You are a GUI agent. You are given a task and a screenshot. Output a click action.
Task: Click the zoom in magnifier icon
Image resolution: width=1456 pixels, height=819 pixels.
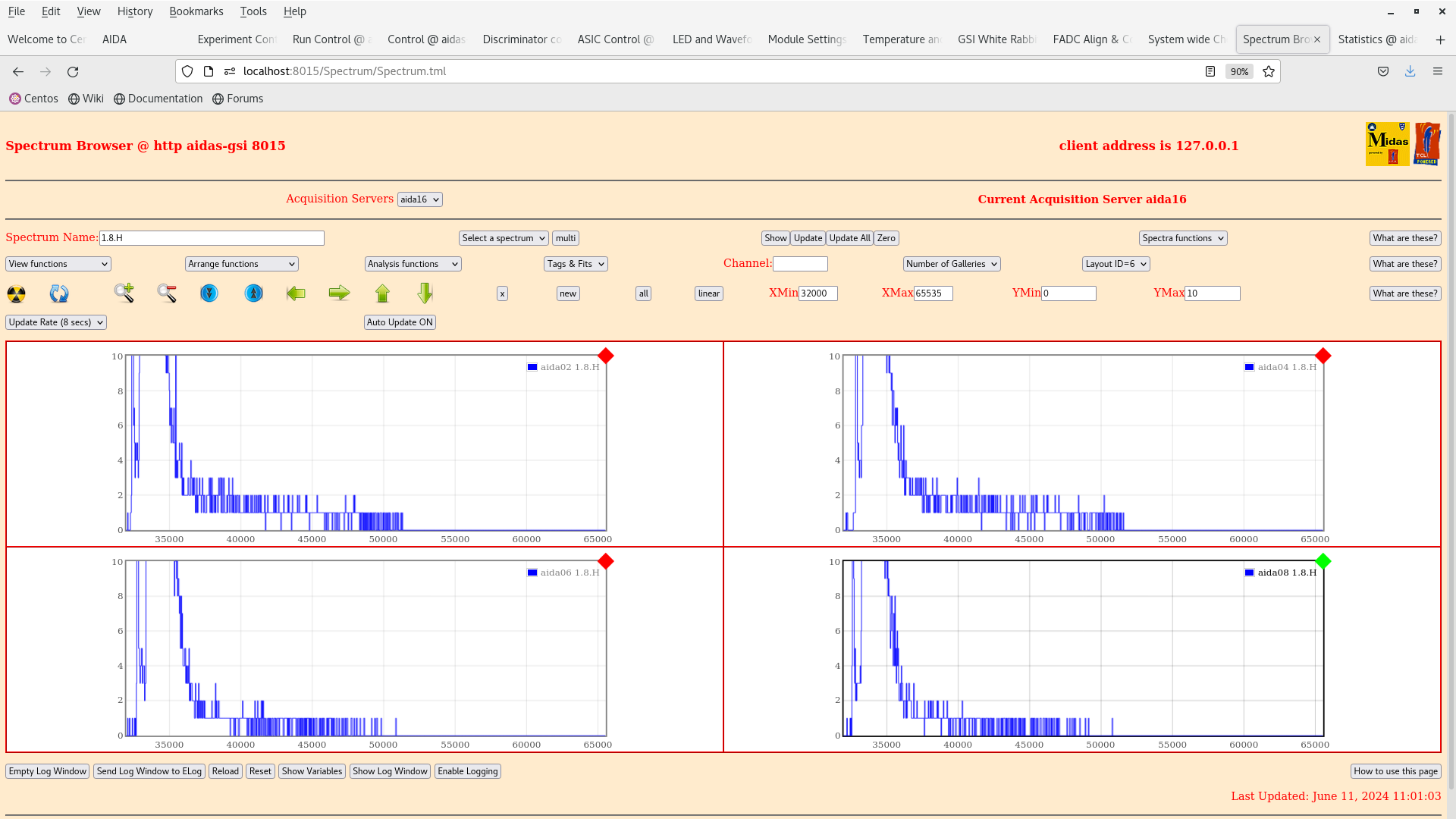pos(124,293)
